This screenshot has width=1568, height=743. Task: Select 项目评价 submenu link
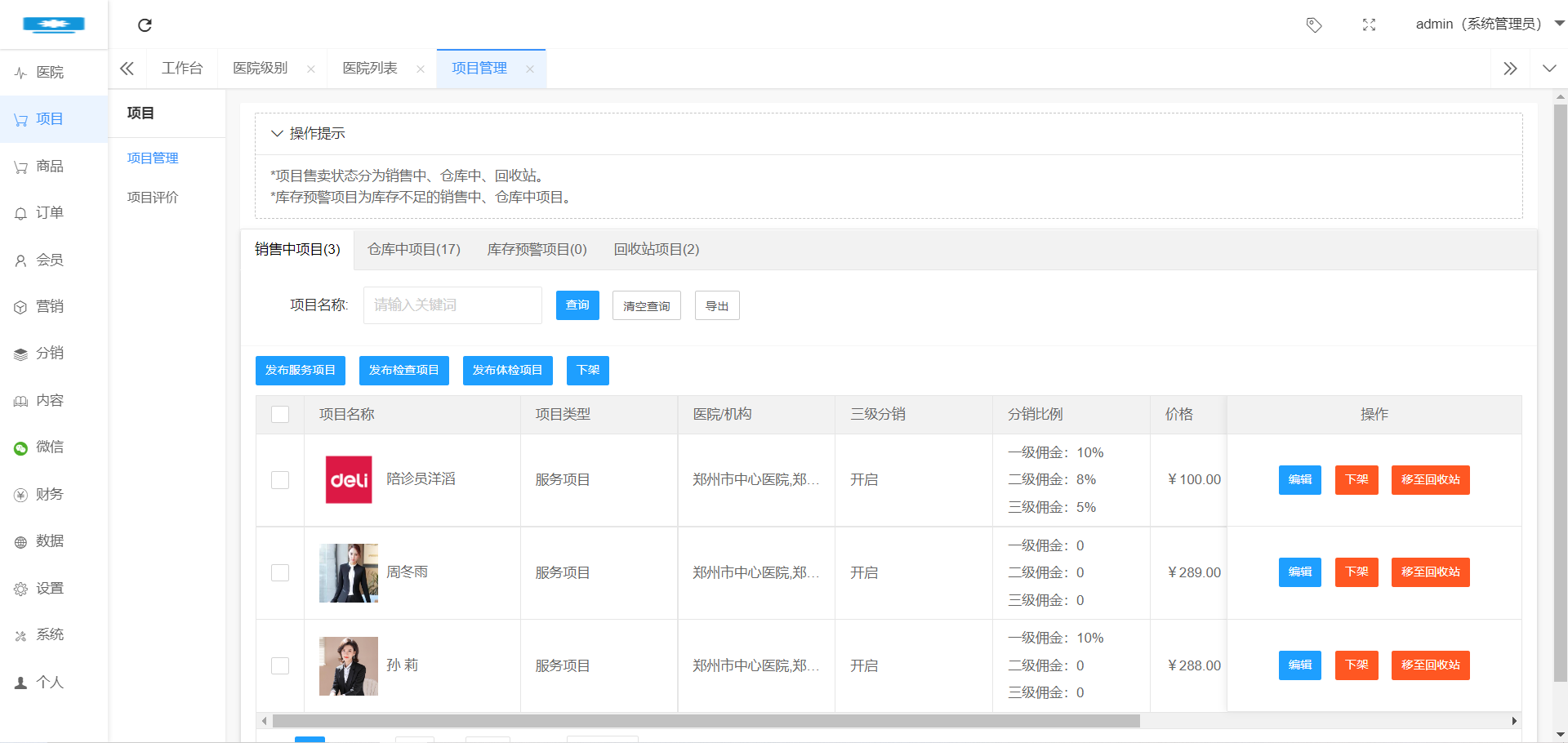[153, 198]
